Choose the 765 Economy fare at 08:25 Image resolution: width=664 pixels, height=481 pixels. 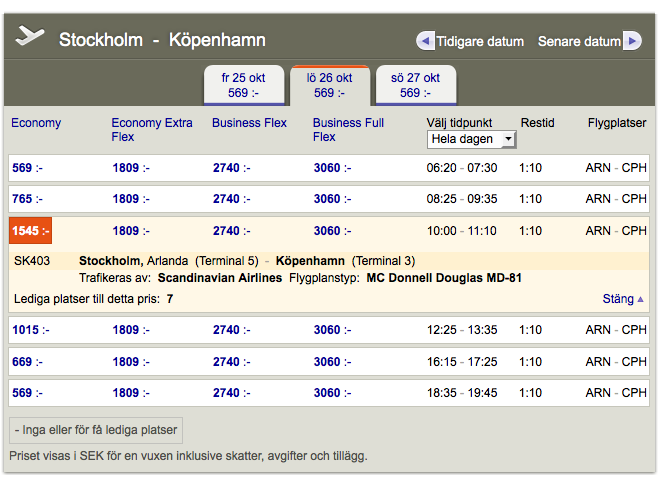pyautogui.click(x=27, y=199)
